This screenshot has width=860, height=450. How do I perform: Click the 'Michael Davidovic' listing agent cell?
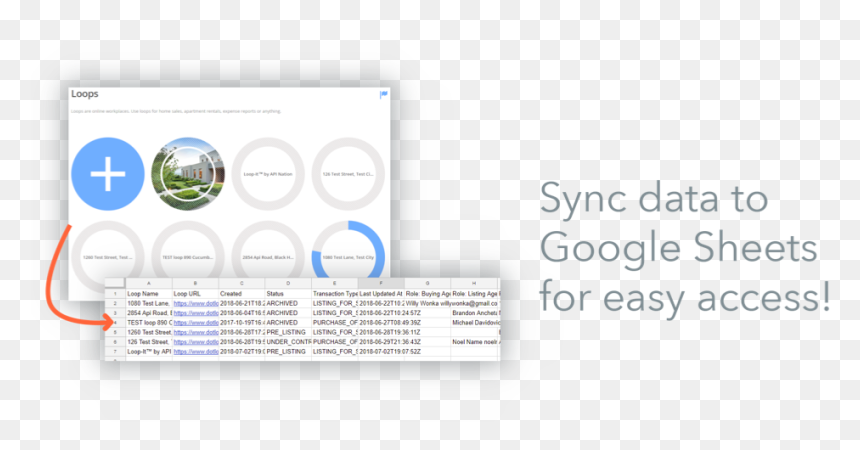pos(474,323)
